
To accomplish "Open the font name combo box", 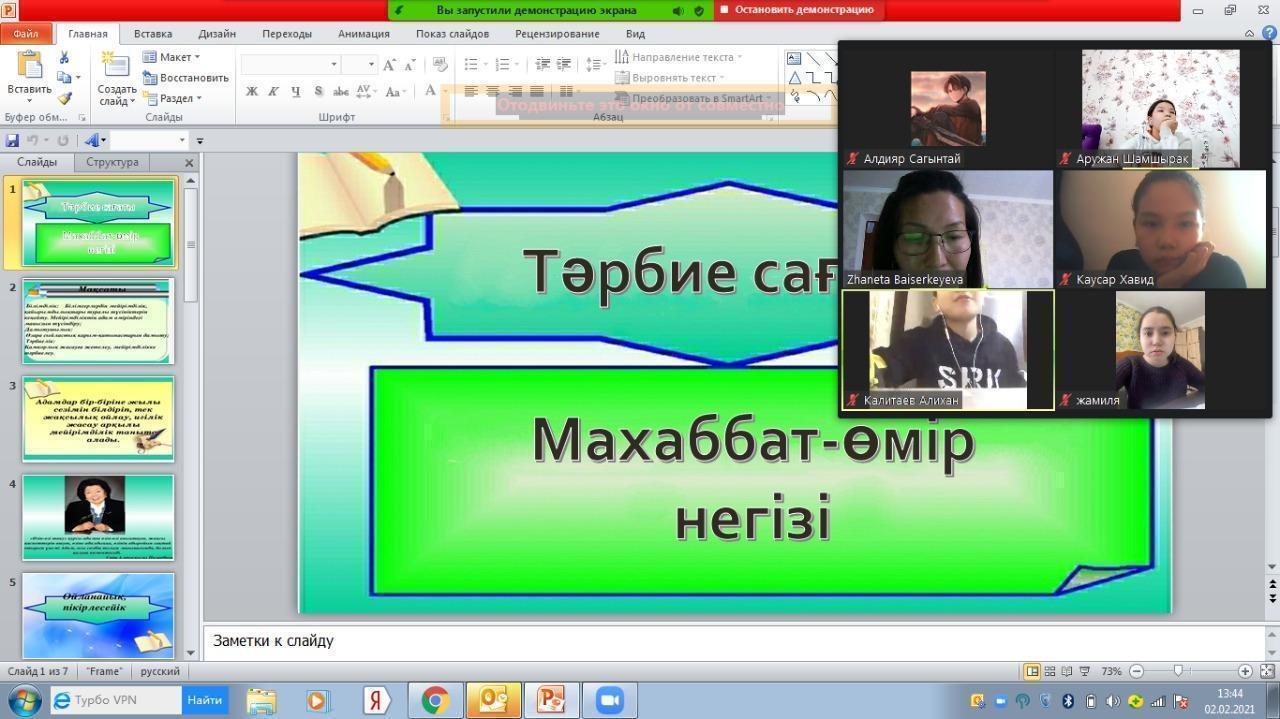I will [x=290, y=64].
